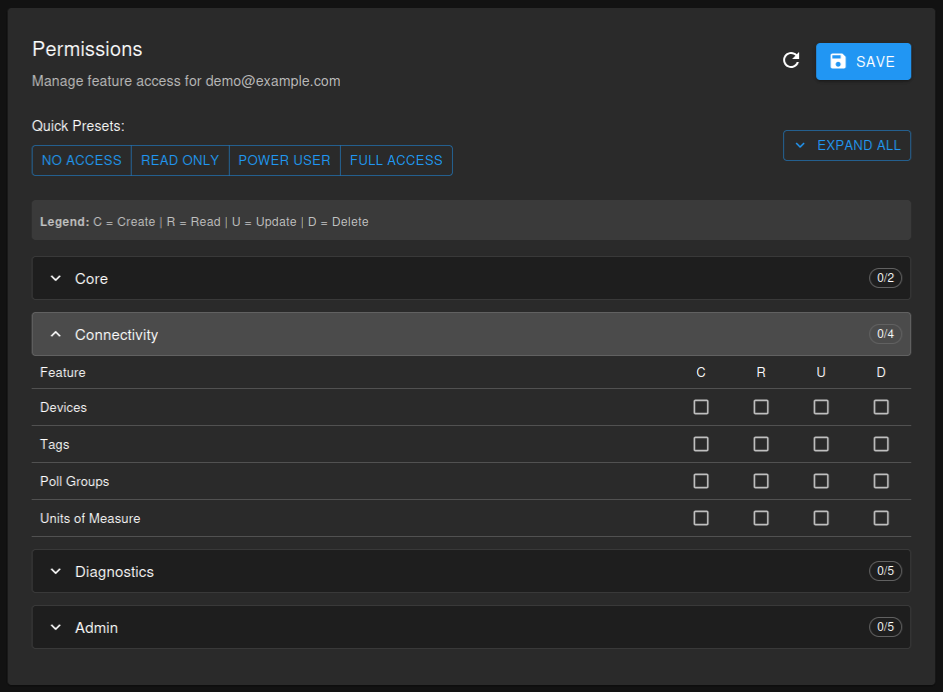Viewport: 943px width, 692px height.
Task: Click the refresh permissions icon
Action: (x=791, y=61)
